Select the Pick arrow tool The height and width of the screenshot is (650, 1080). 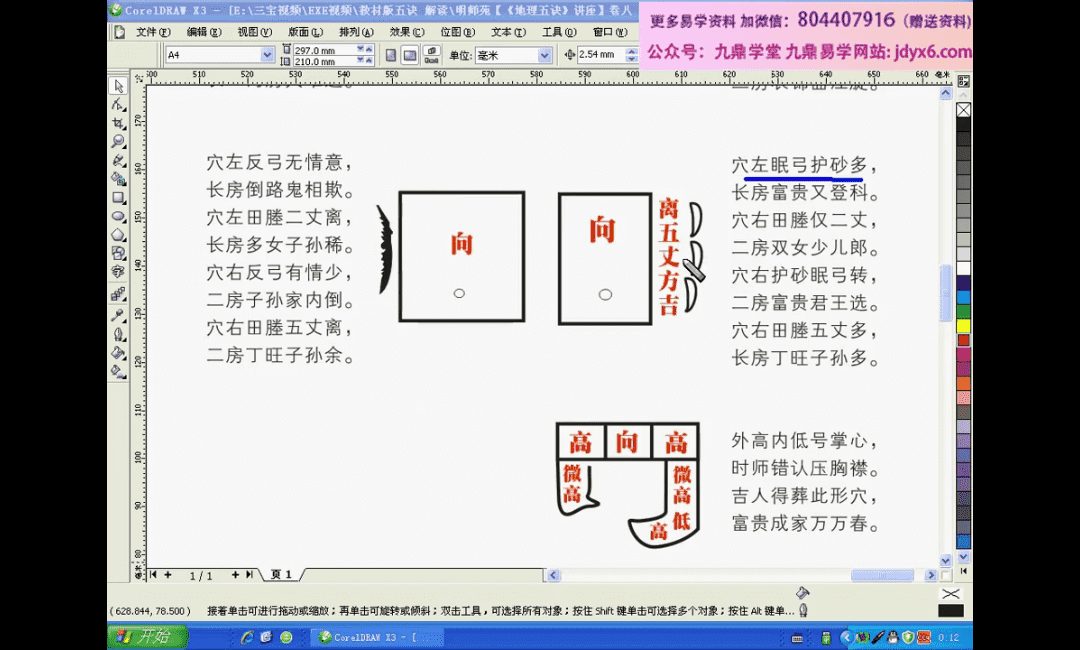coord(118,86)
